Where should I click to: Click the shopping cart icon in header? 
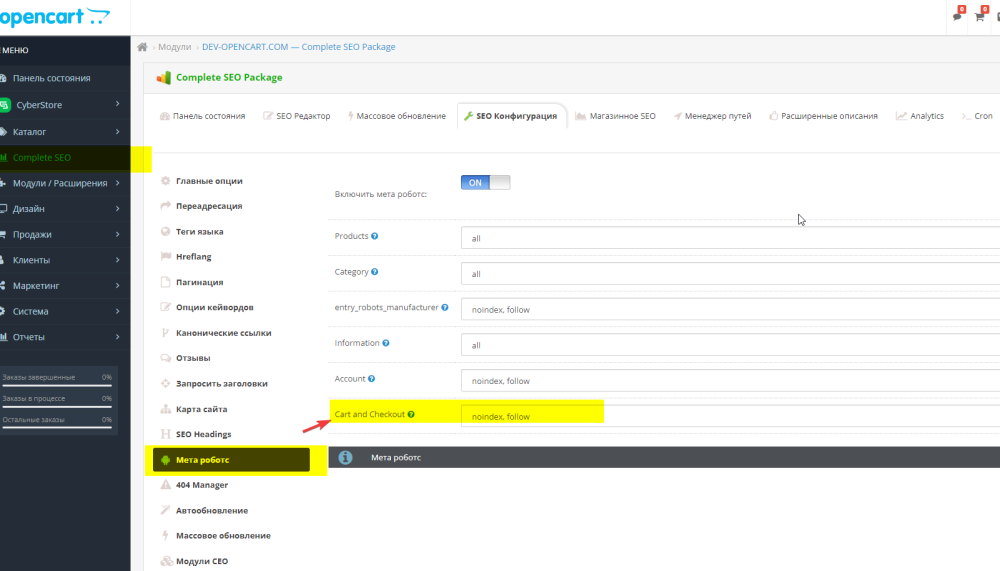[x=980, y=16]
